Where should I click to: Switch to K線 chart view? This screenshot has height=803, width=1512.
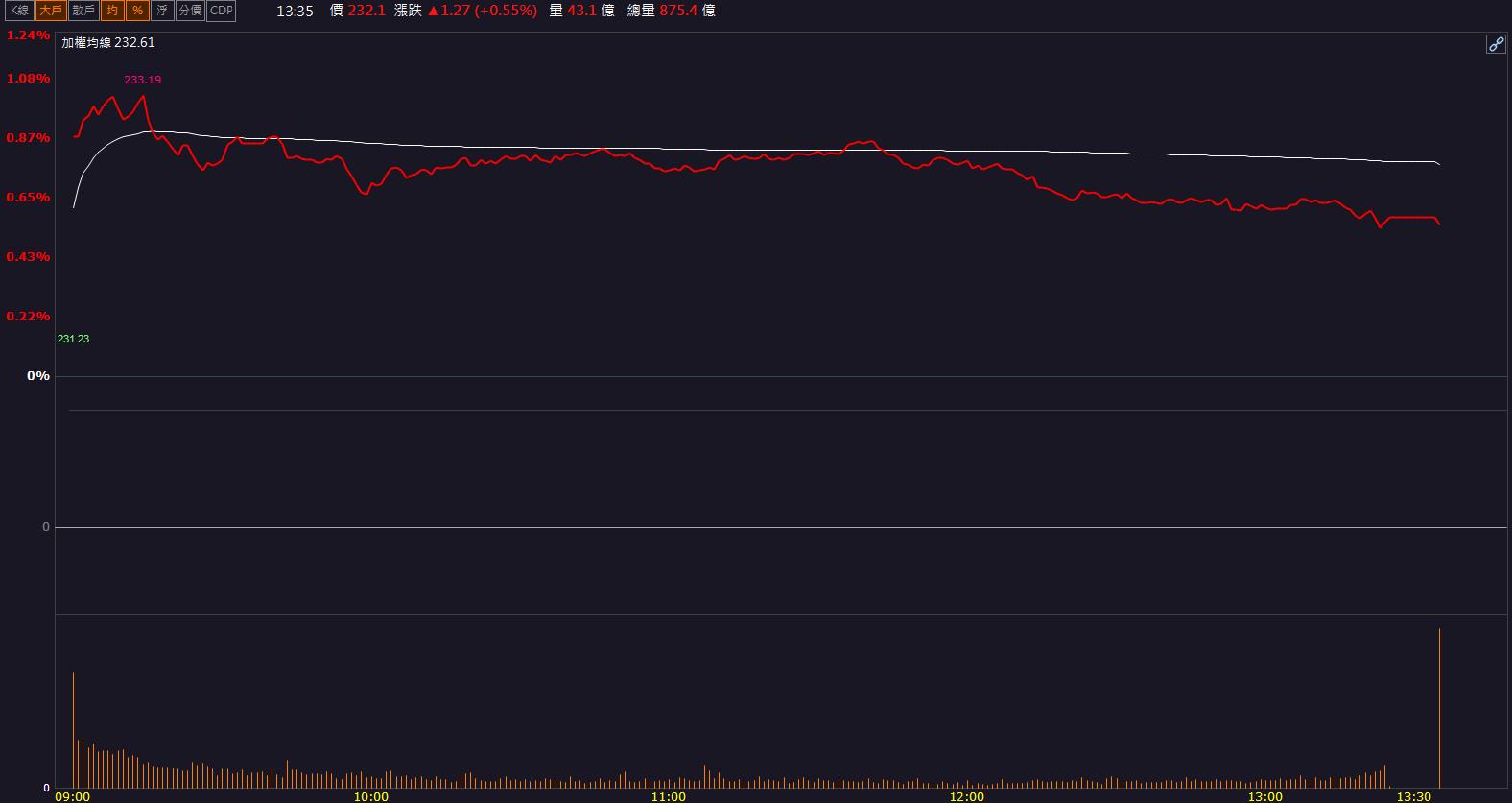(20, 11)
